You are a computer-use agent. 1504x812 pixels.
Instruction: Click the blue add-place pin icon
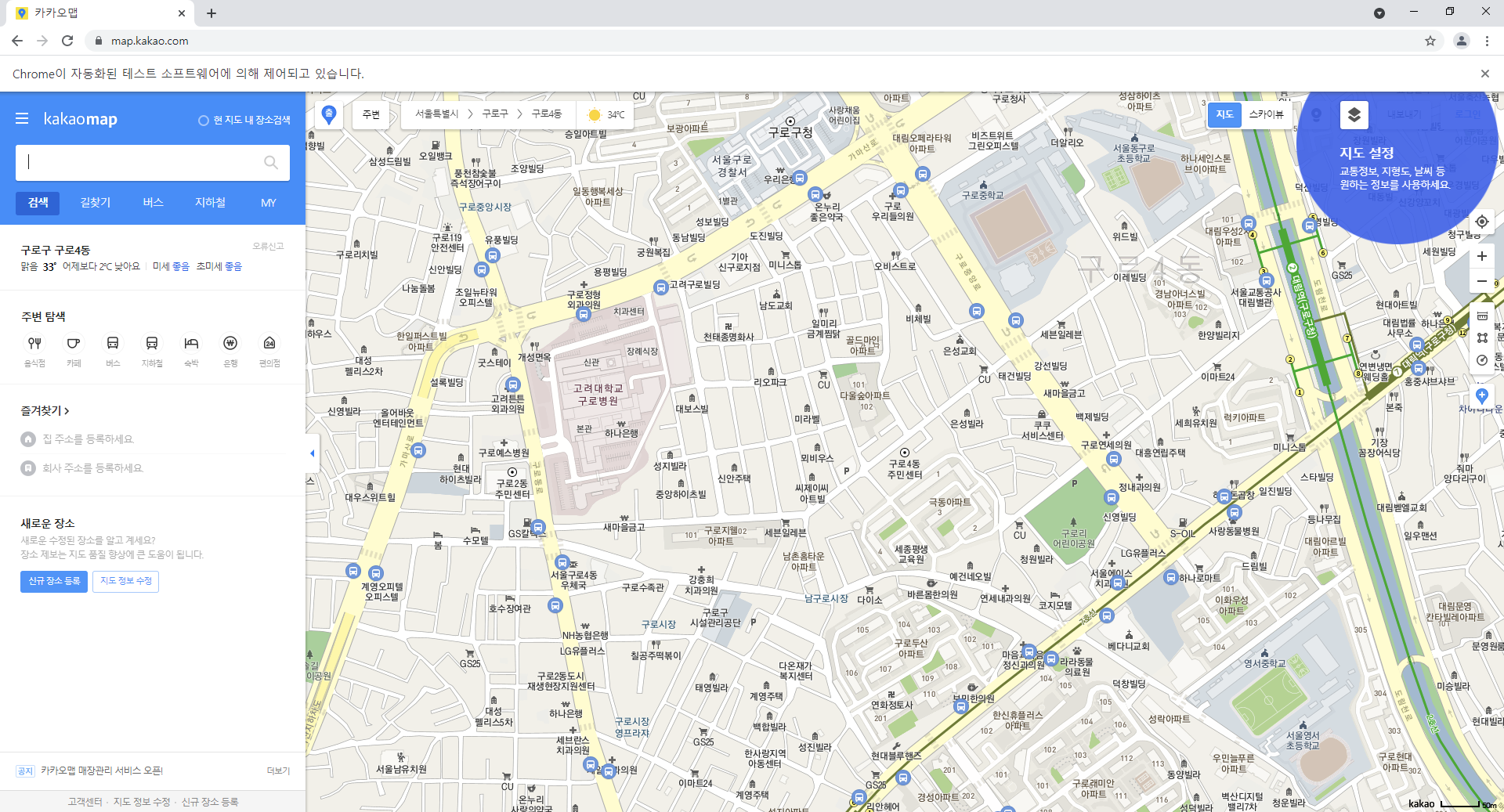tap(1481, 395)
